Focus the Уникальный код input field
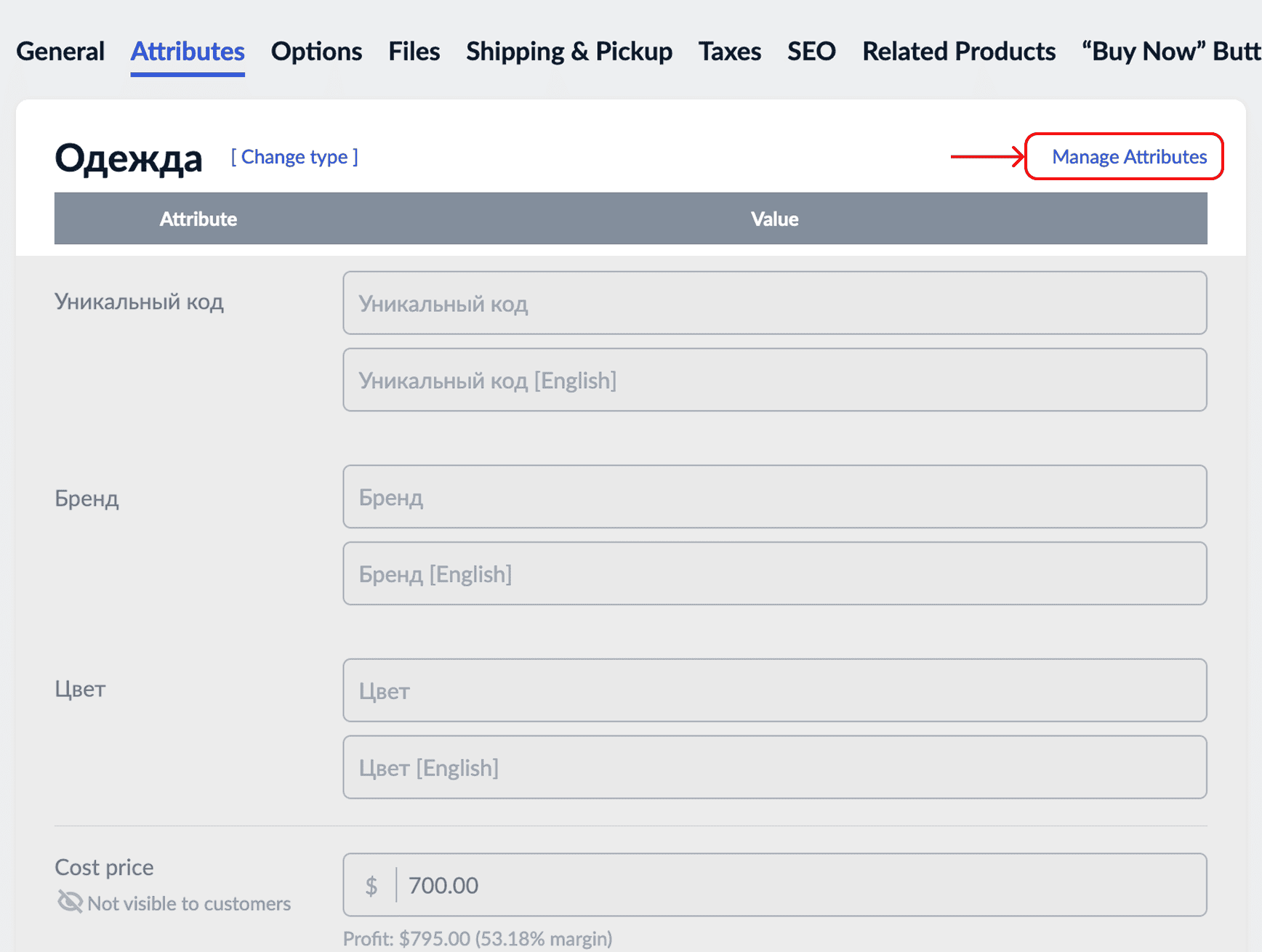1262x952 pixels. 774,303
